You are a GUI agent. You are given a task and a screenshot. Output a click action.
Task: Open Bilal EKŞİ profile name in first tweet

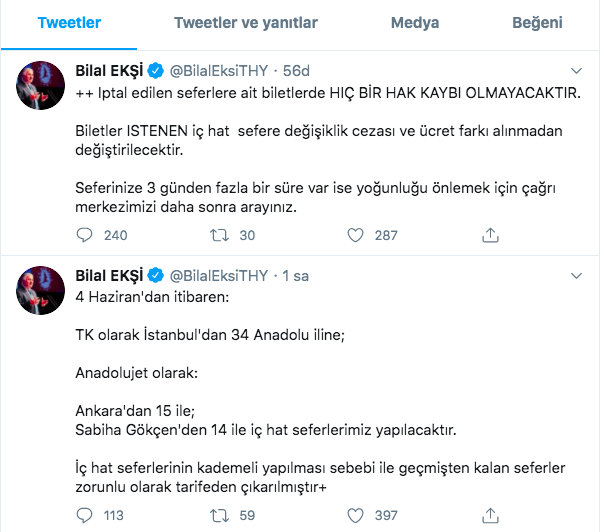pos(109,71)
